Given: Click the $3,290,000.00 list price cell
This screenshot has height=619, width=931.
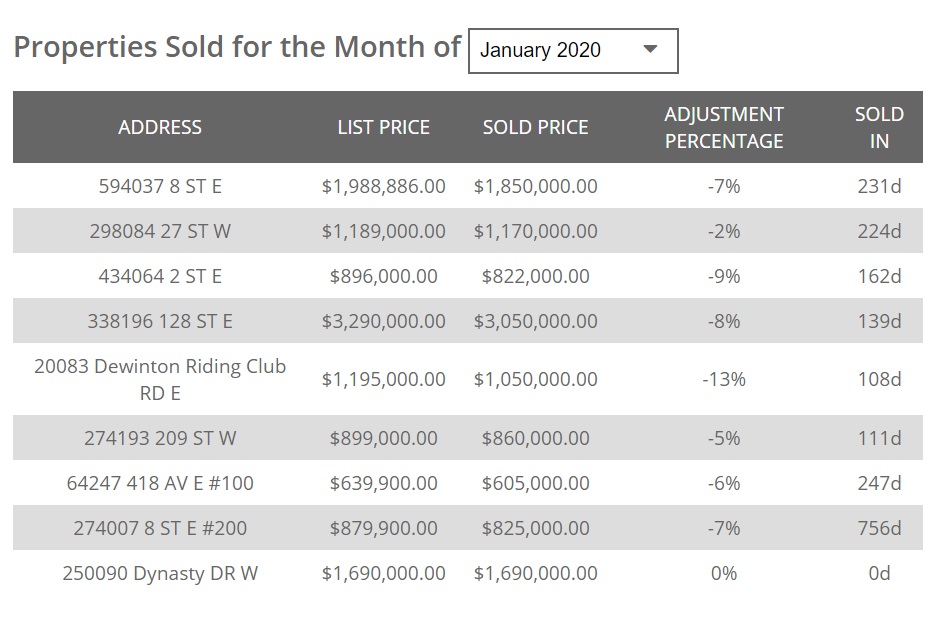Looking at the screenshot, I should coord(383,321).
